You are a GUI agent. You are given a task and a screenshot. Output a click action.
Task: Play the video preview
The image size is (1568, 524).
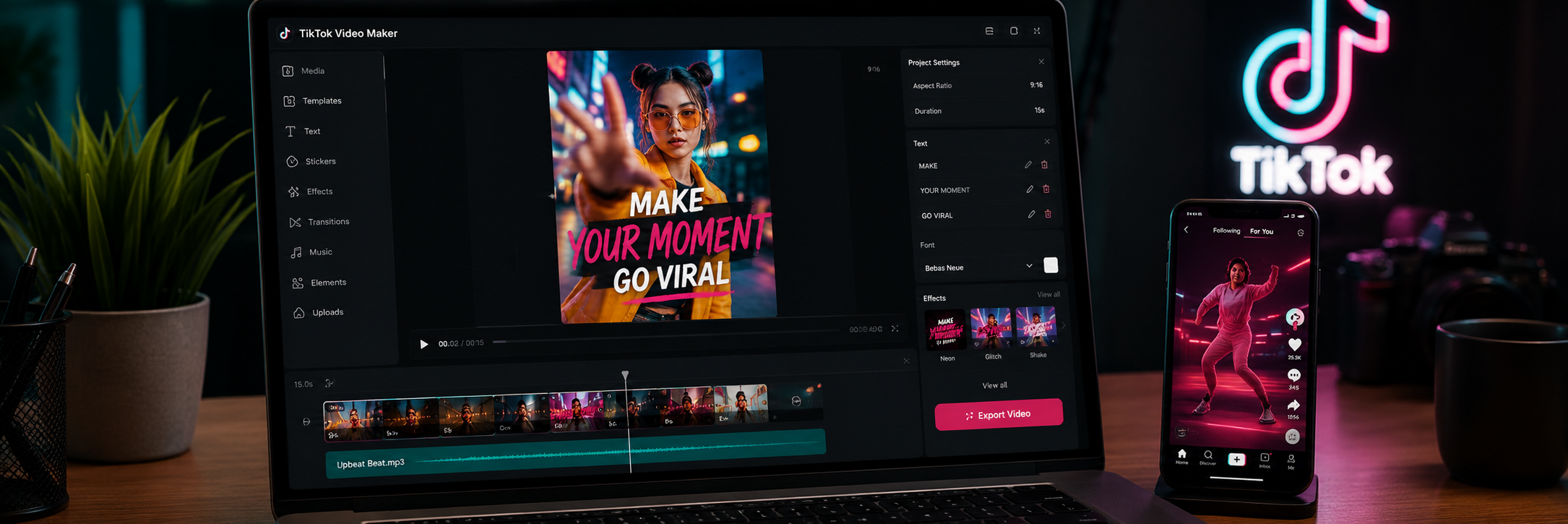click(x=424, y=344)
